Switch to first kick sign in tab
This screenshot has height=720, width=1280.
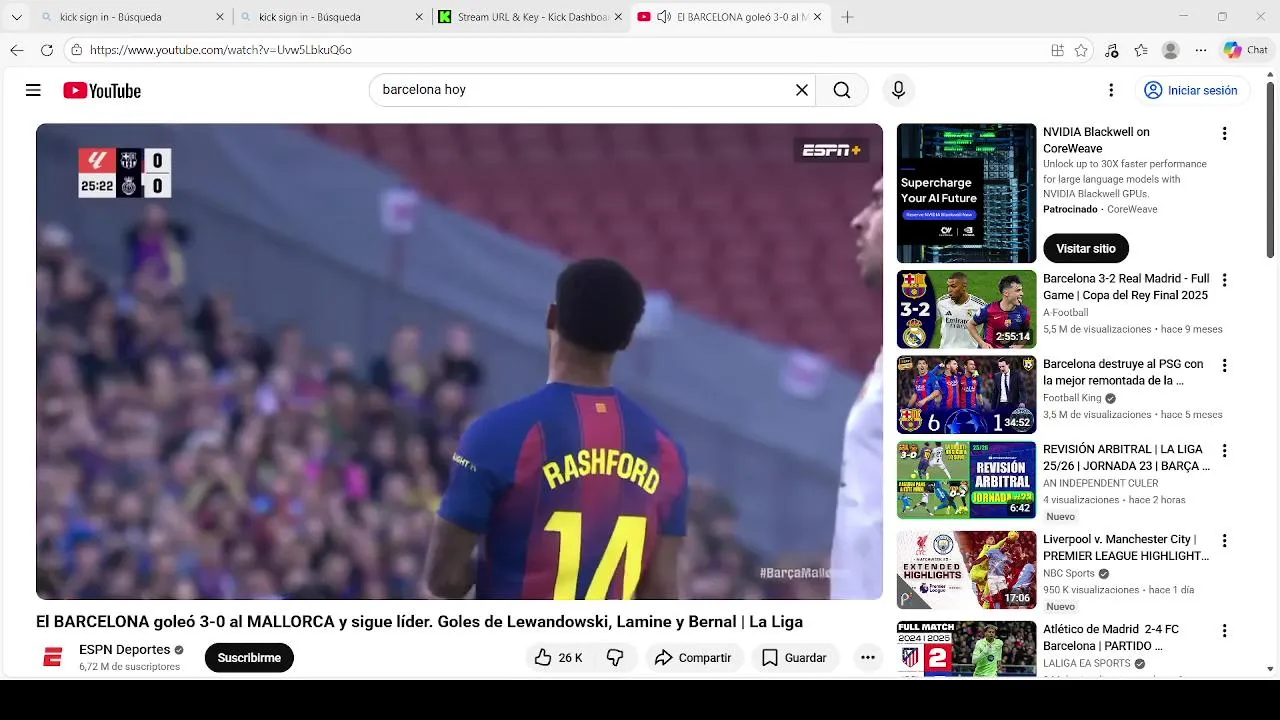pyautogui.click(x=130, y=17)
